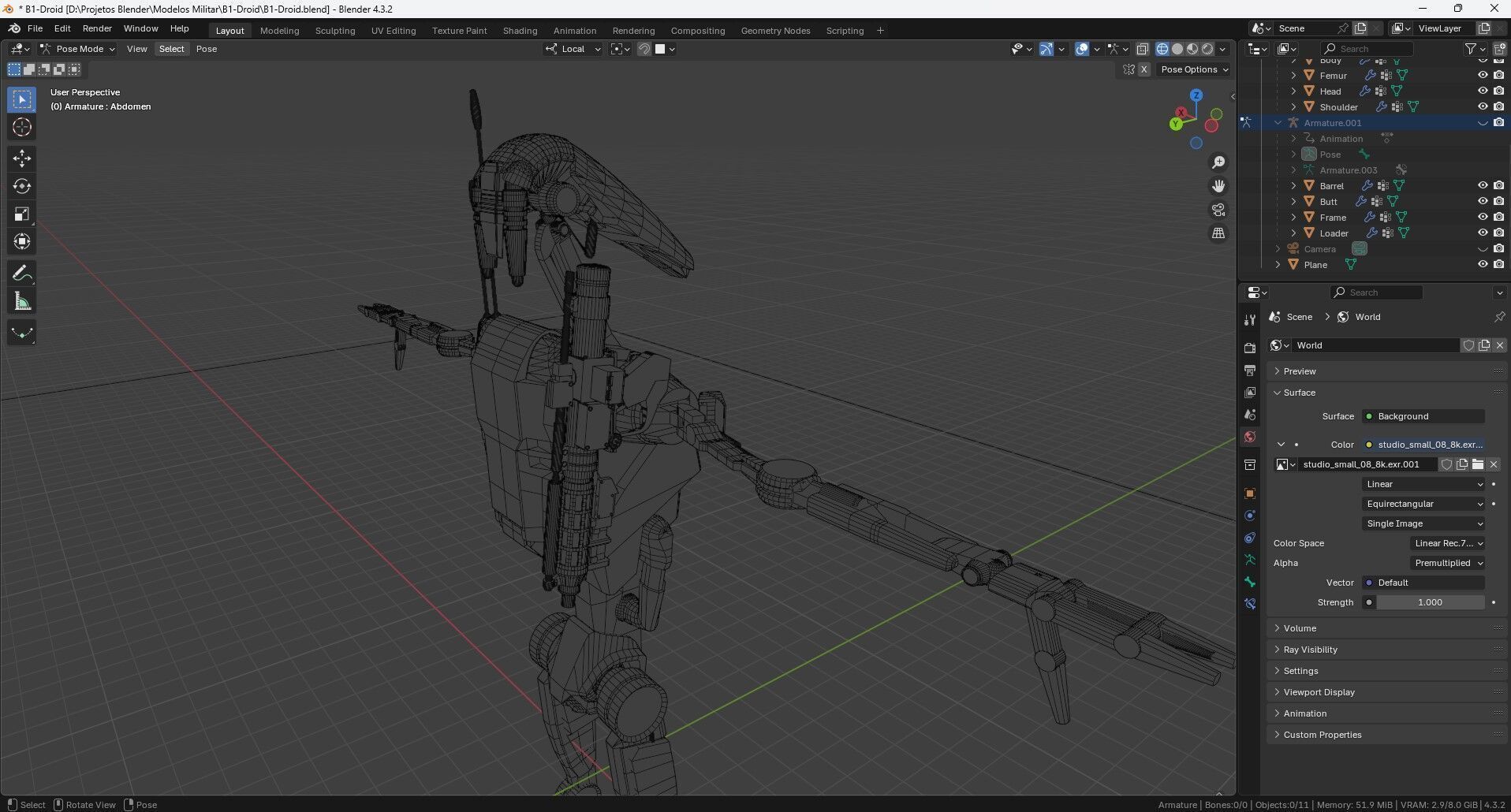Screen dimensions: 1511x812
Task: Click the Default vector button
Action: [1424, 583]
